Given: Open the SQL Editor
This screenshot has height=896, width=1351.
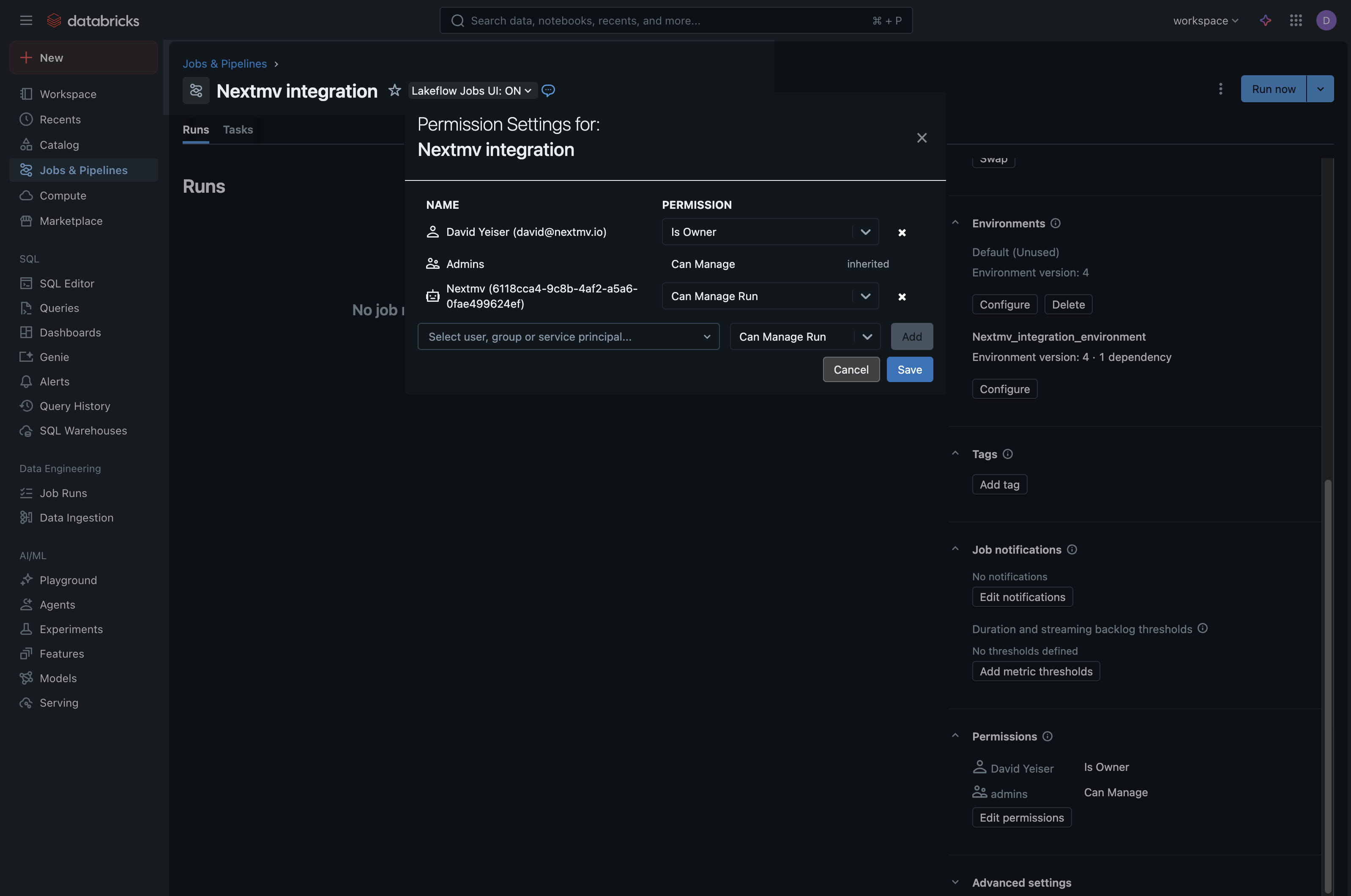Looking at the screenshot, I should coord(66,283).
